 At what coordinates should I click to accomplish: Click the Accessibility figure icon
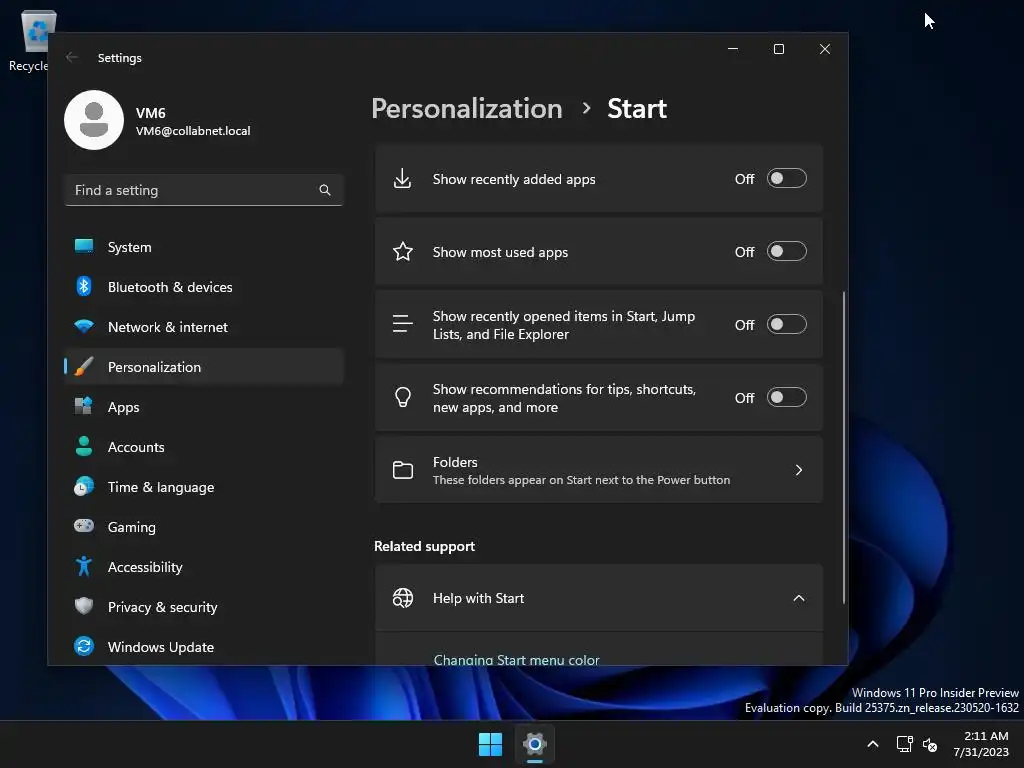tap(84, 566)
